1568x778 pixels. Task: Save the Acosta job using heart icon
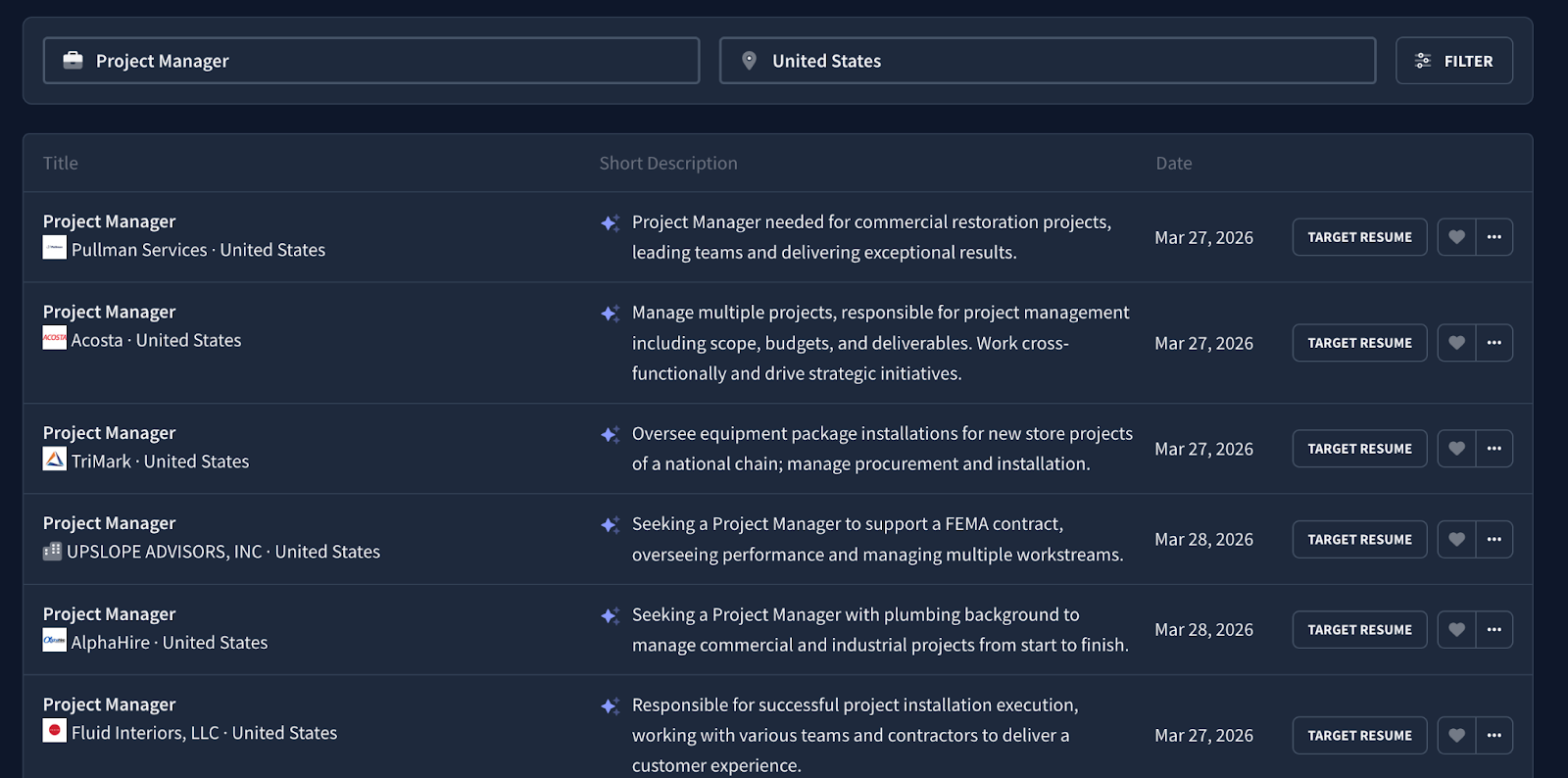click(1456, 343)
